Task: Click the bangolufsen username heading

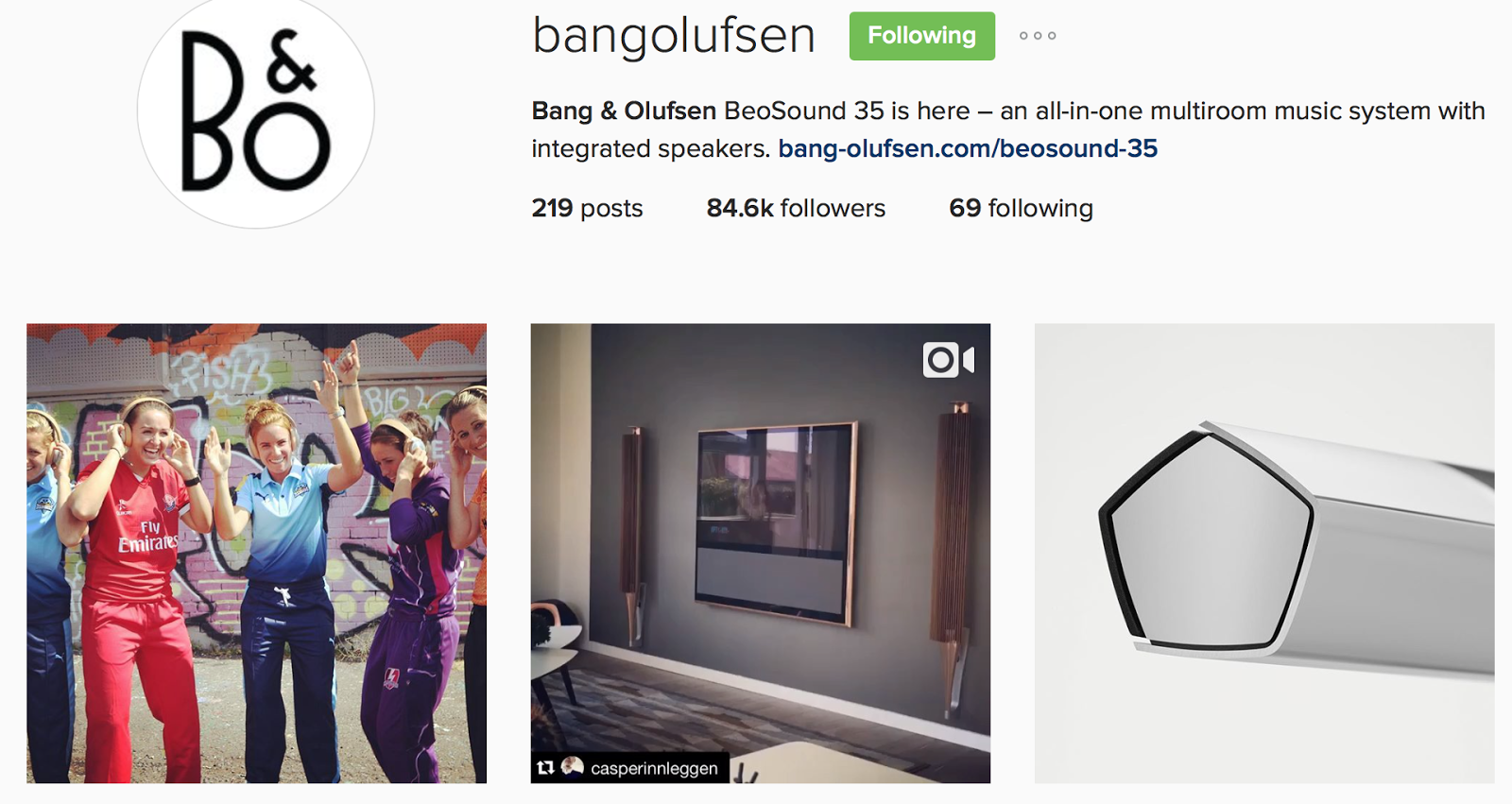Action: pyautogui.click(x=674, y=36)
